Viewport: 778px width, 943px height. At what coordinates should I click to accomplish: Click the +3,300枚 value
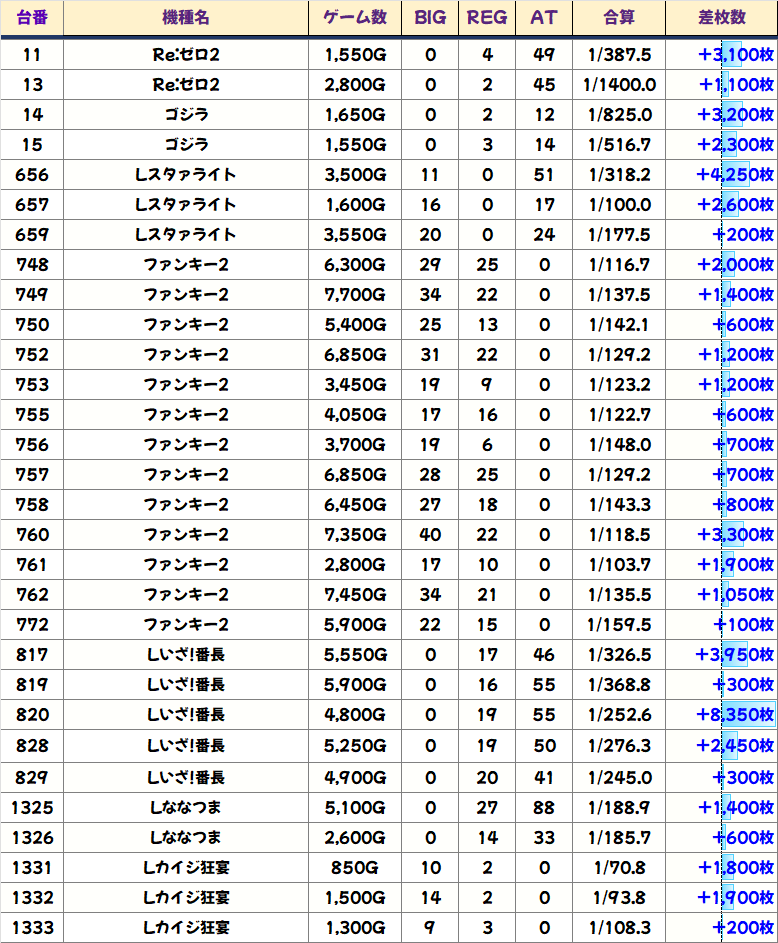pyautogui.click(x=735, y=535)
